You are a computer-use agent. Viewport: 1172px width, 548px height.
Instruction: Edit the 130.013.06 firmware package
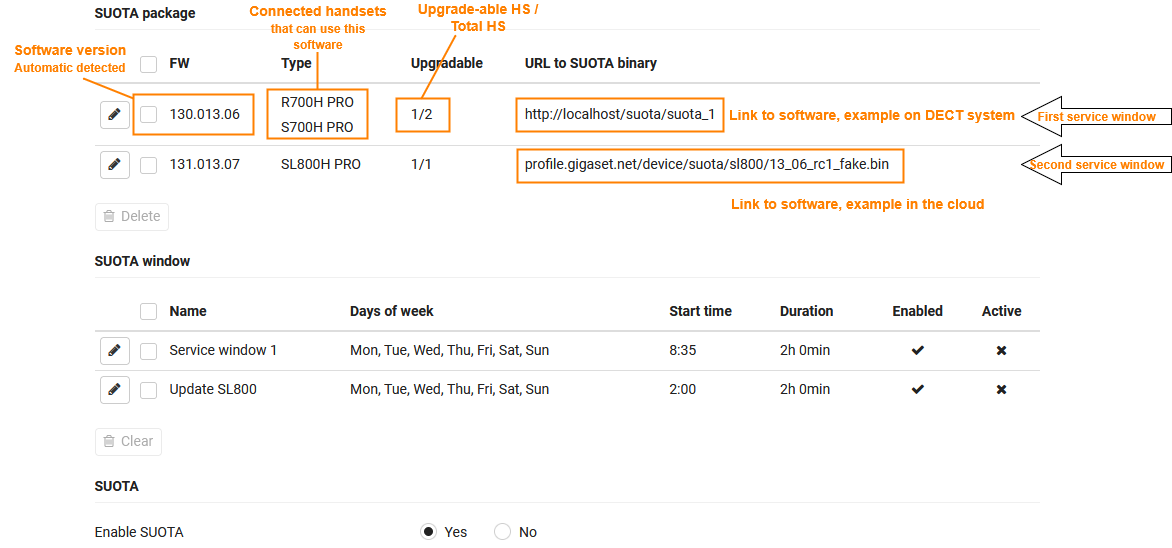(x=114, y=115)
